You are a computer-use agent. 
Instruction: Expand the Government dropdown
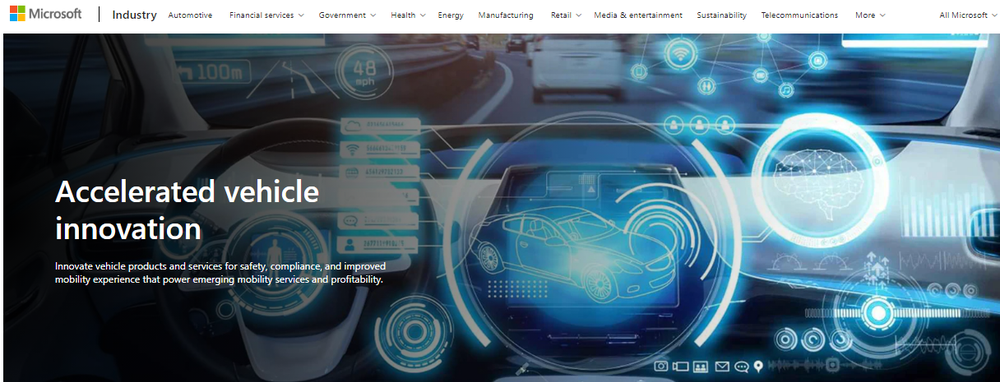347,15
